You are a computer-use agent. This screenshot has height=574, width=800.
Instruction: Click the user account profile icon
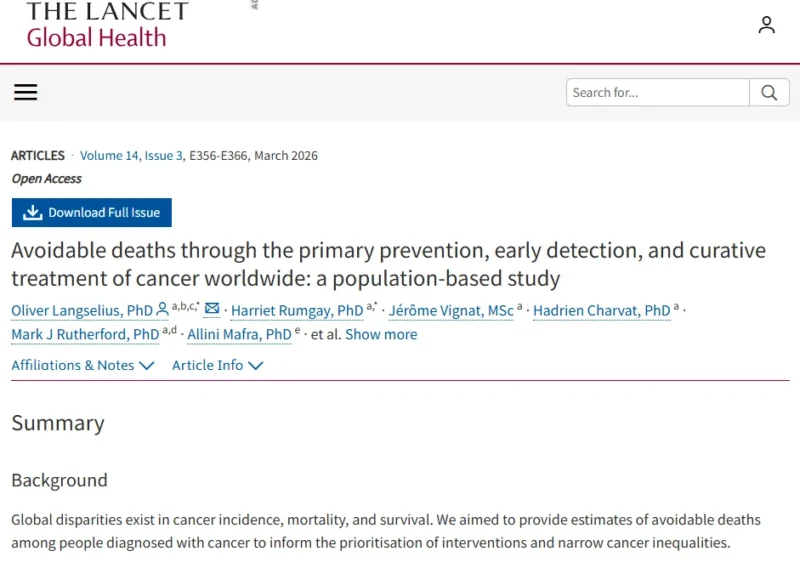coord(766,25)
